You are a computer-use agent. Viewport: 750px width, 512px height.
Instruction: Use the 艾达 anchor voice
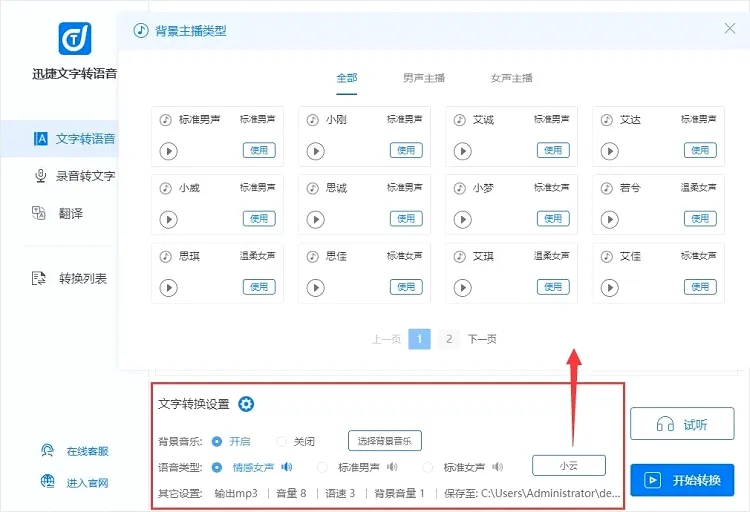coord(700,150)
